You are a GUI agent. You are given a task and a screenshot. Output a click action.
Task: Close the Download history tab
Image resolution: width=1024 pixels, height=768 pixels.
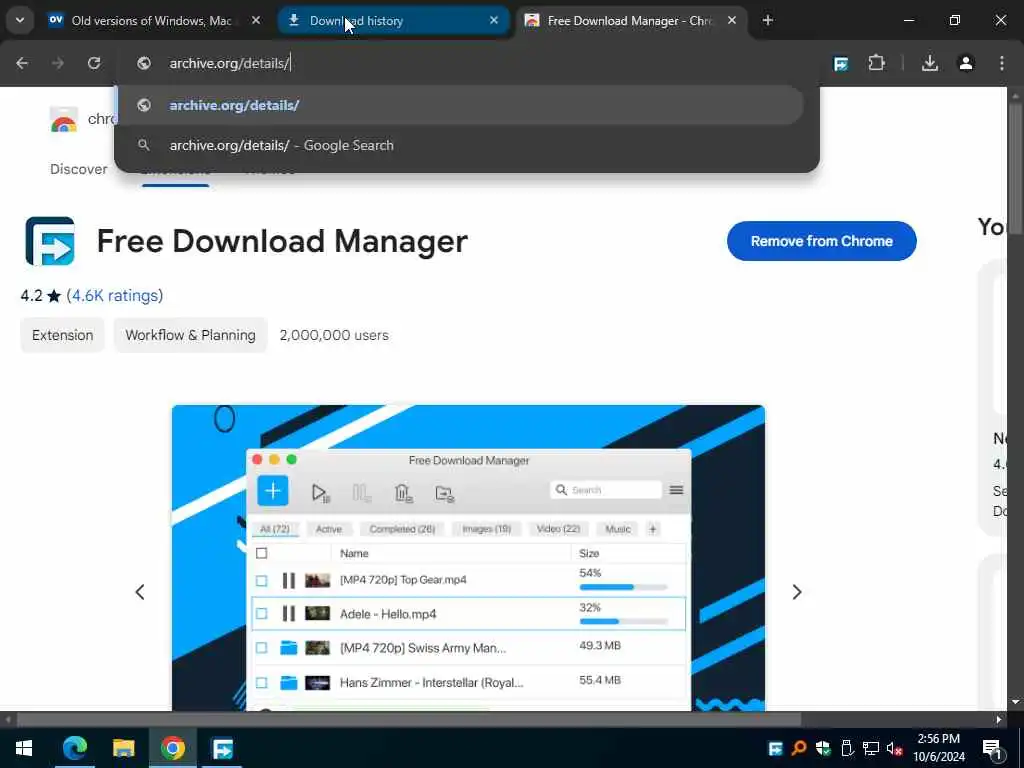tap(494, 20)
